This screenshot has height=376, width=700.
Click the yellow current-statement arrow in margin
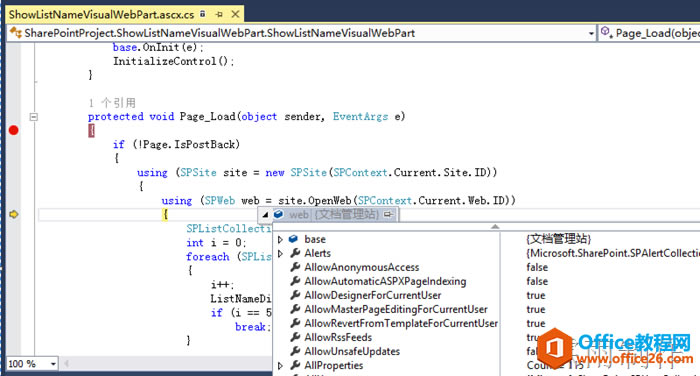[14, 214]
